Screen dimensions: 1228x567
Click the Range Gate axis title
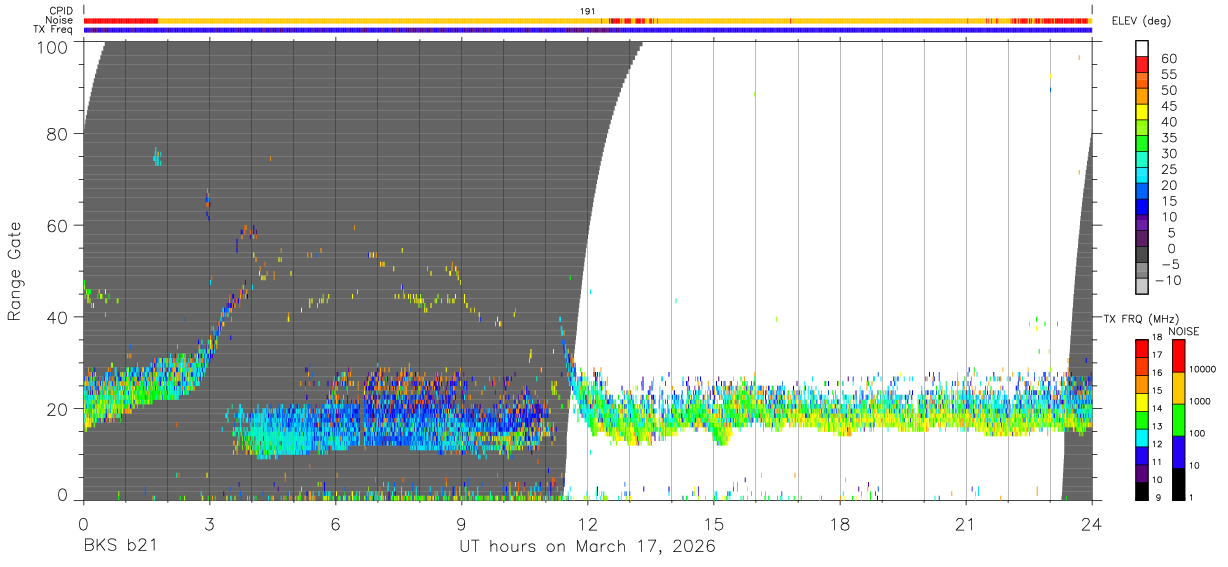point(16,271)
